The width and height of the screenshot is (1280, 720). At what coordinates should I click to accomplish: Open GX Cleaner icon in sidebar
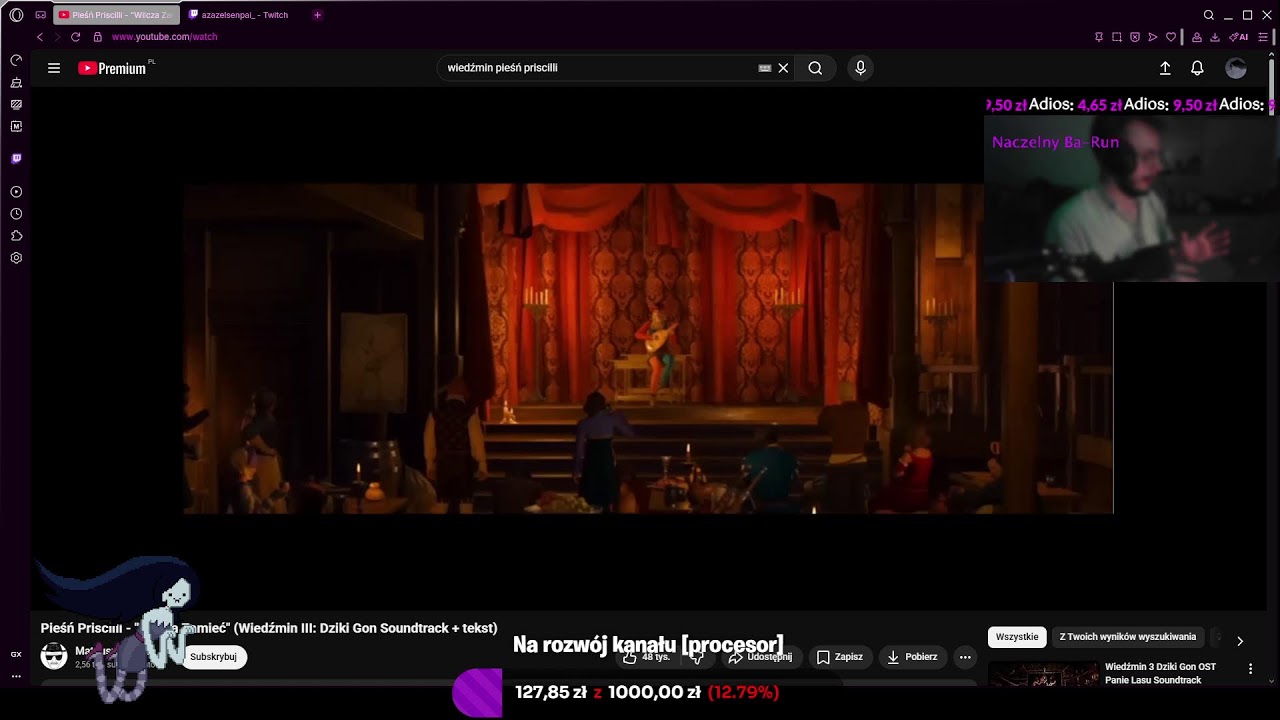tap(16, 82)
